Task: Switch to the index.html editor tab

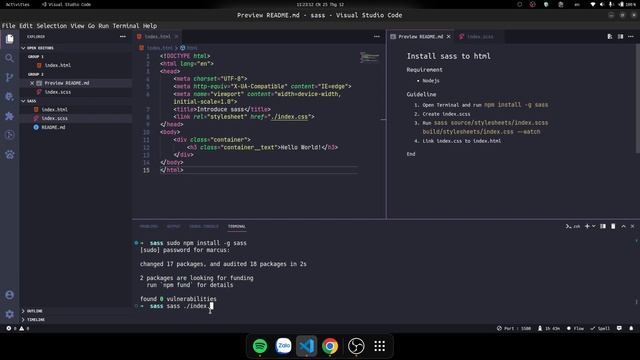Action: pyautogui.click(x=158, y=36)
